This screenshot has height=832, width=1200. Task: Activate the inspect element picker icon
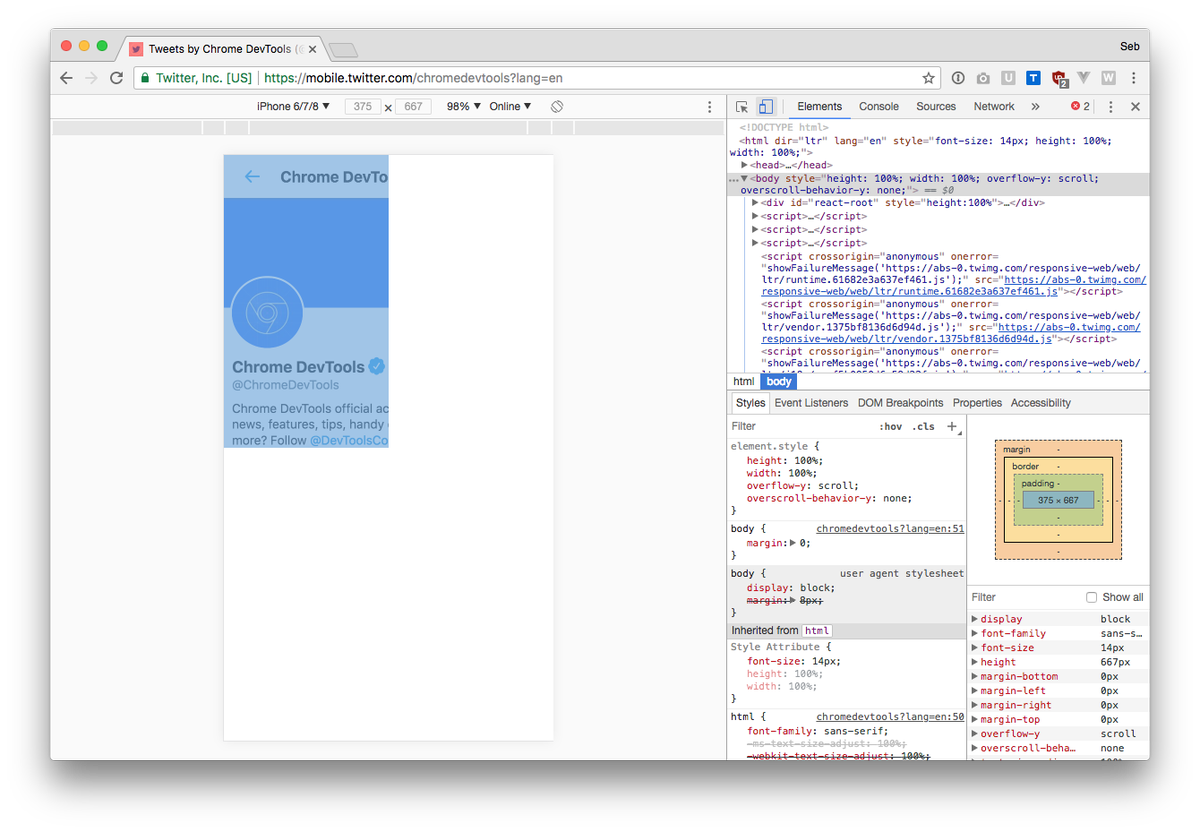coord(742,106)
